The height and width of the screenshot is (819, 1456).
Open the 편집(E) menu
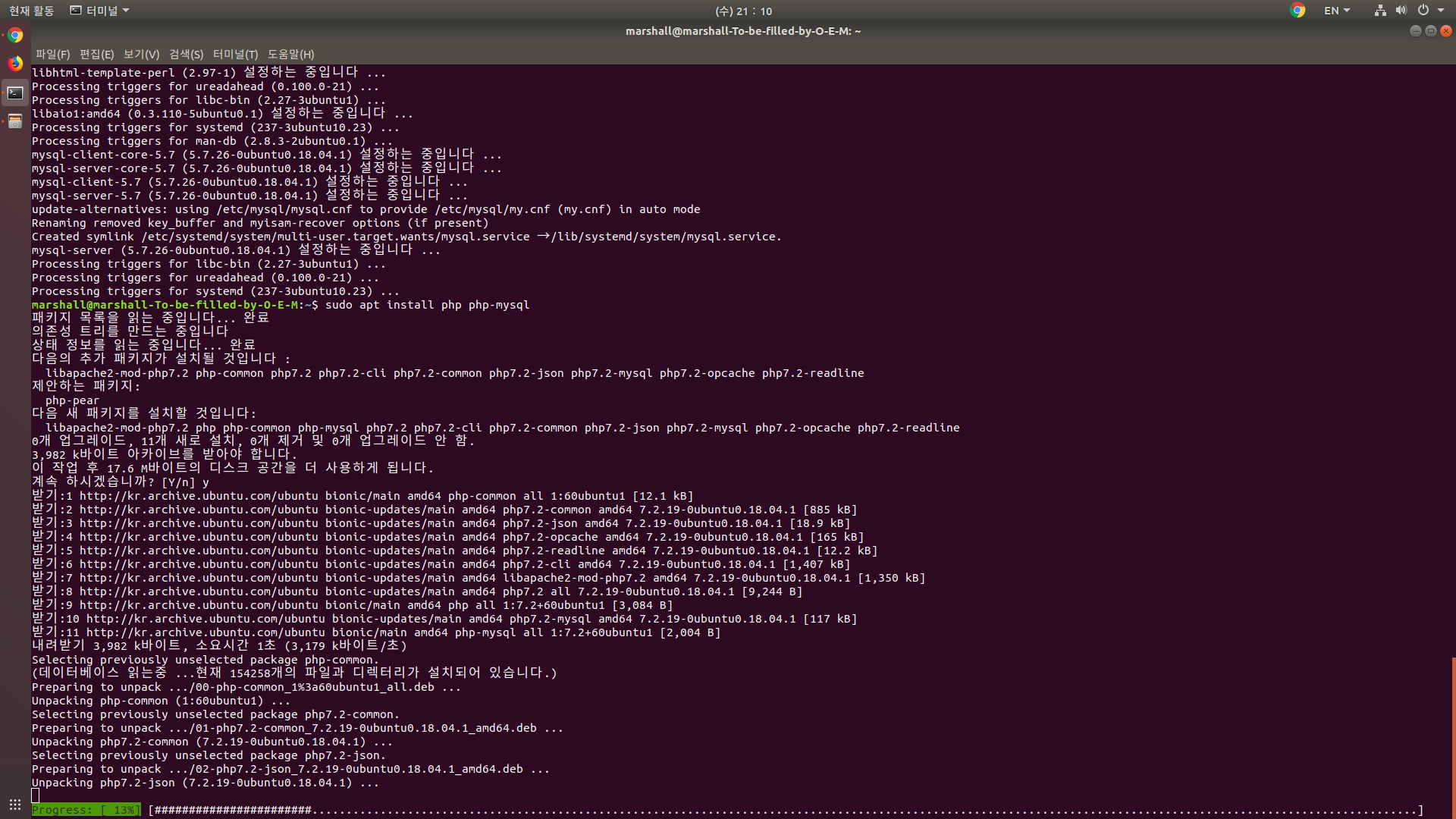tap(96, 55)
